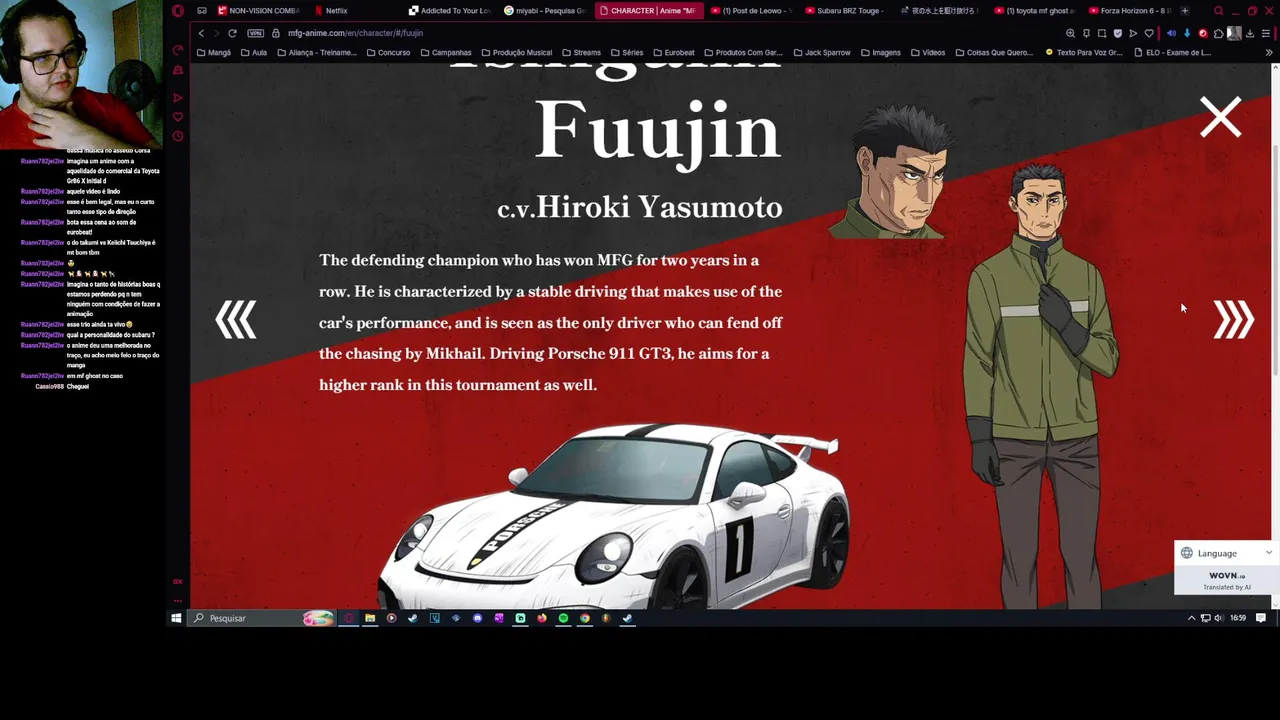The height and width of the screenshot is (720, 1280).
Task: Go back in the browser toolbar
Action: (x=201, y=33)
